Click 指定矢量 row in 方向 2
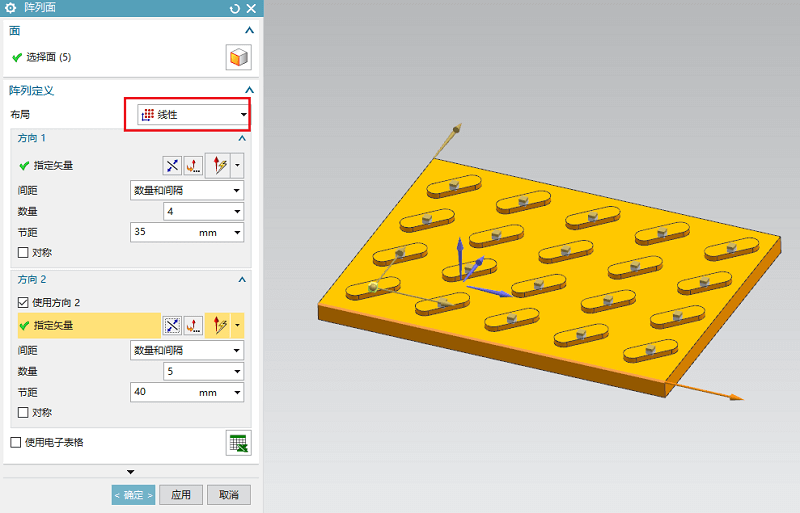Viewport: 800px width, 513px height. tap(89, 325)
